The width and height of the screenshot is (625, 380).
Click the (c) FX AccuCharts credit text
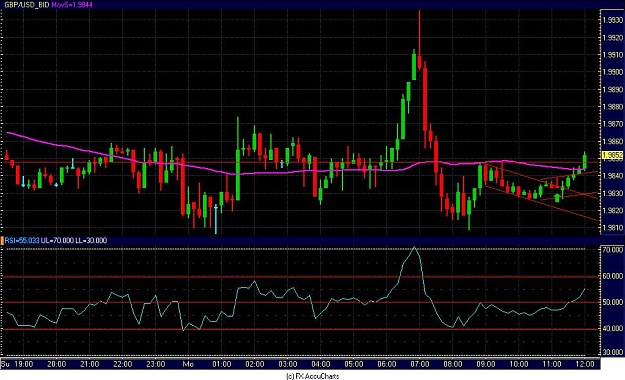pyautogui.click(x=313, y=376)
